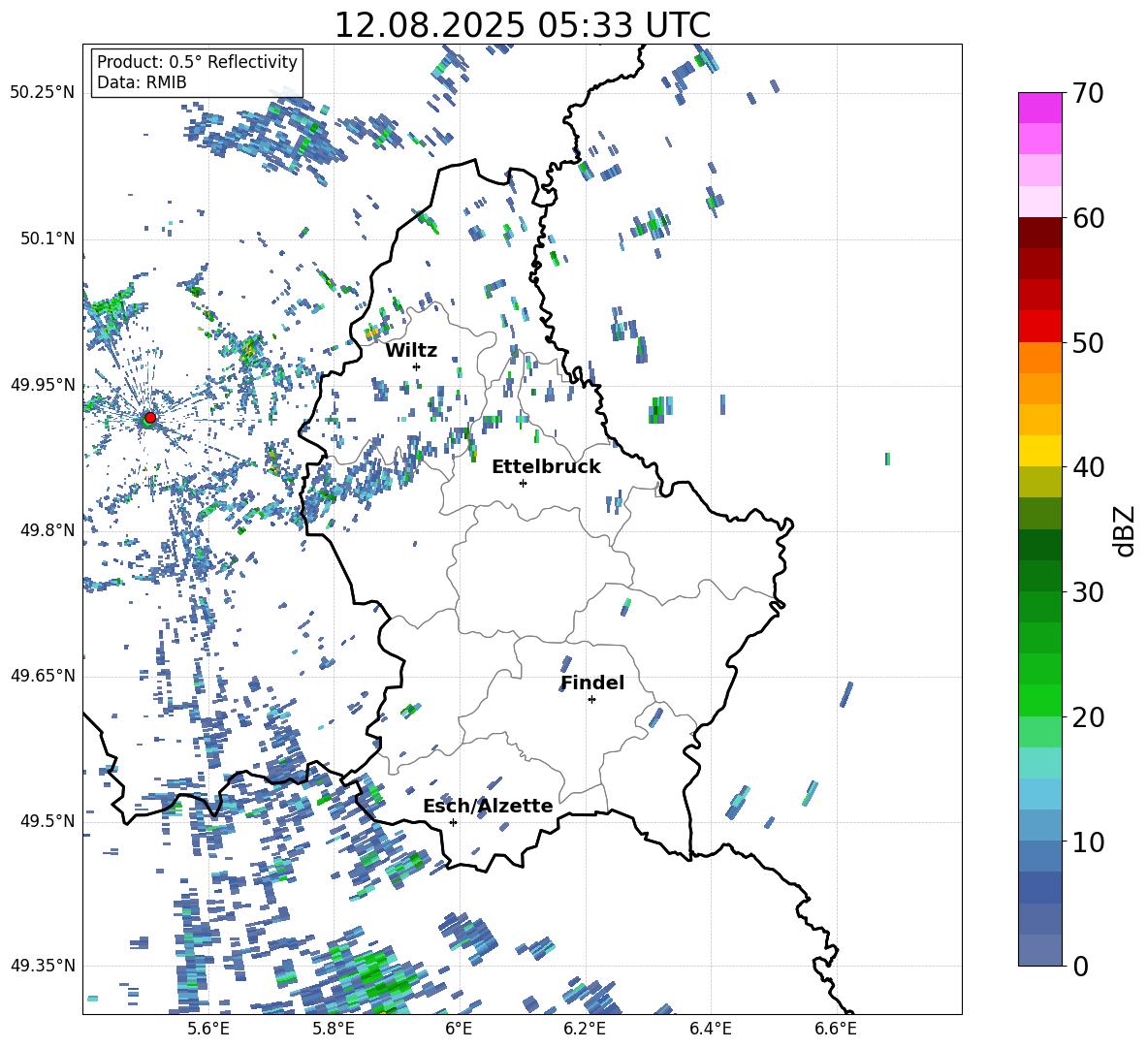The width and height of the screenshot is (1148, 1048).
Task: Click the orange colorbar segment below 50
Action: pyautogui.click(x=1039, y=358)
